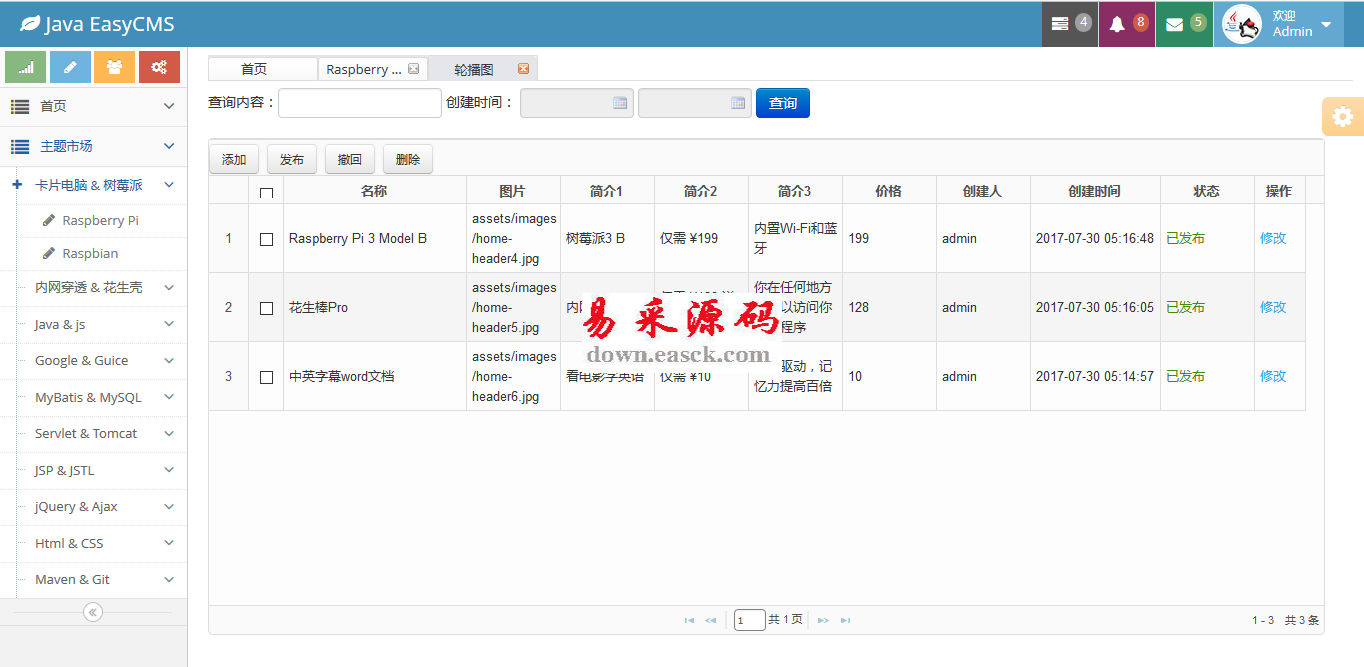Click the green signal chart shortcut icon
The height and width of the screenshot is (667, 1364).
[x=26, y=67]
